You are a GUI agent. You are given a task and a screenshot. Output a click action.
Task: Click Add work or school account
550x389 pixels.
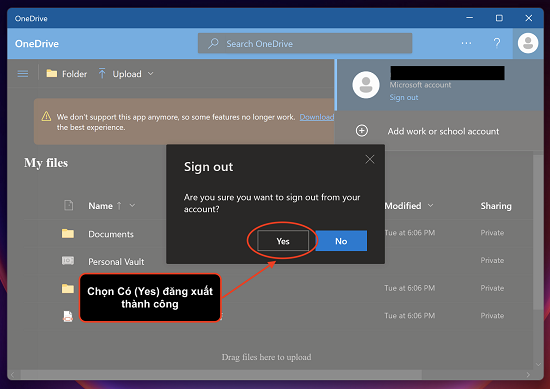click(x=443, y=131)
